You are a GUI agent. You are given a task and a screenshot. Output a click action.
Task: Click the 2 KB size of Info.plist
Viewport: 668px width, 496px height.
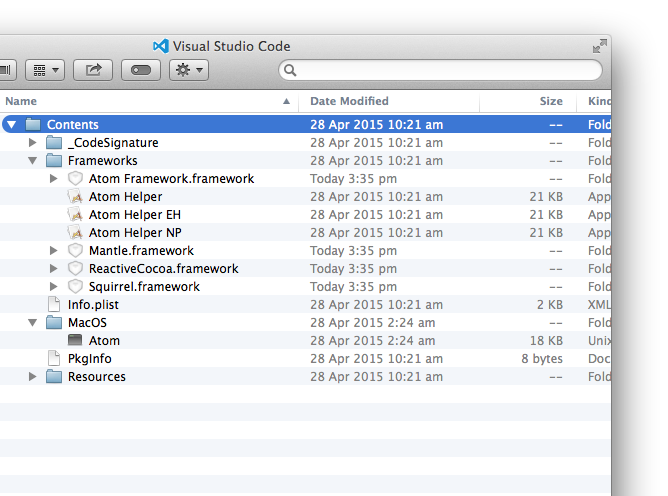click(550, 305)
